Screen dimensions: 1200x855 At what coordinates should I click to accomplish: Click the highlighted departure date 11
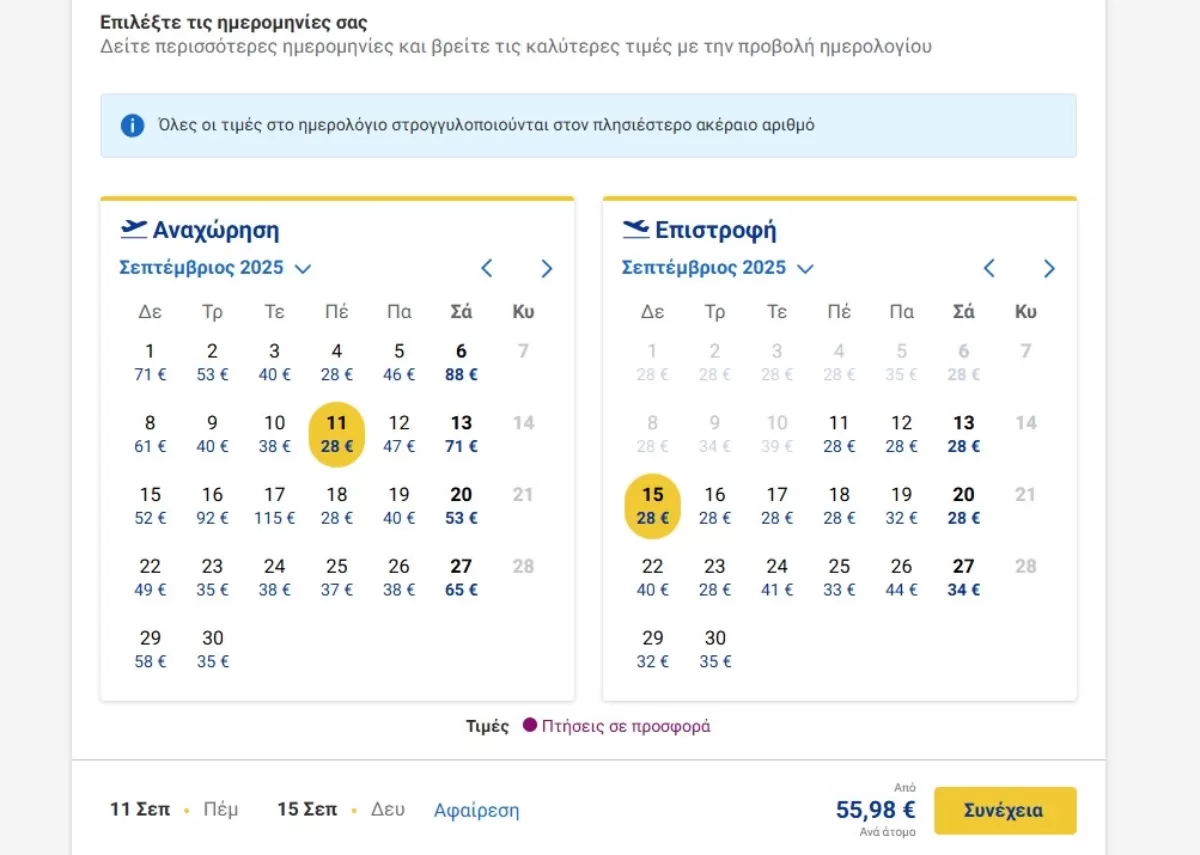click(337, 434)
